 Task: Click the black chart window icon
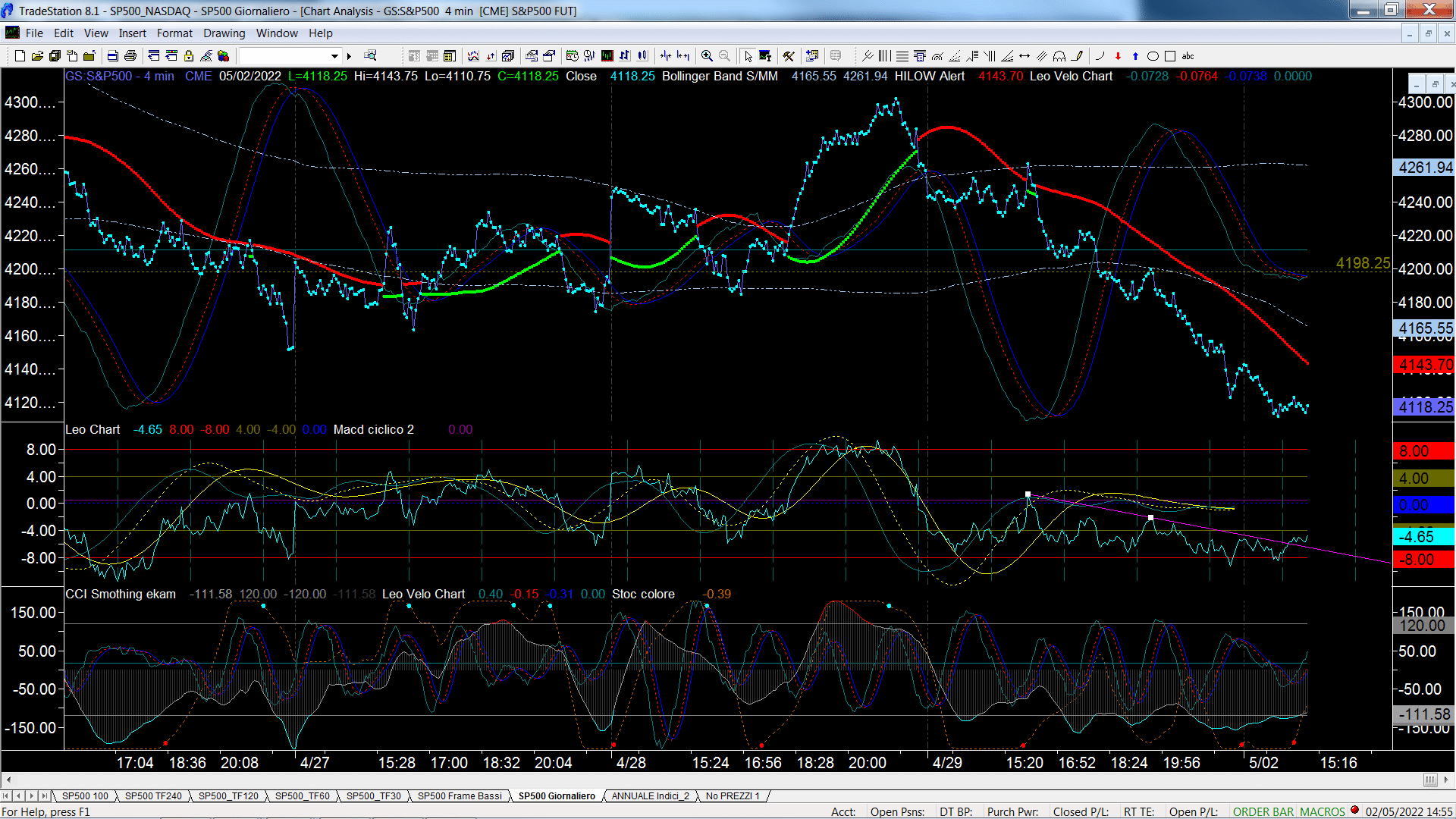tap(607, 56)
